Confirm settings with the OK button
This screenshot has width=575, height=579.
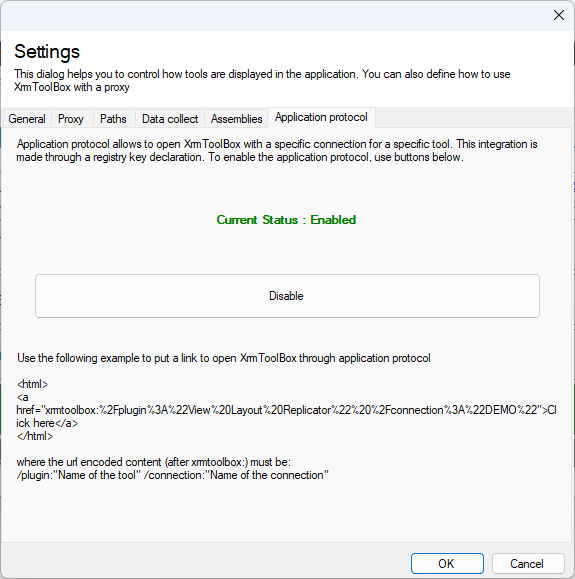447,563
